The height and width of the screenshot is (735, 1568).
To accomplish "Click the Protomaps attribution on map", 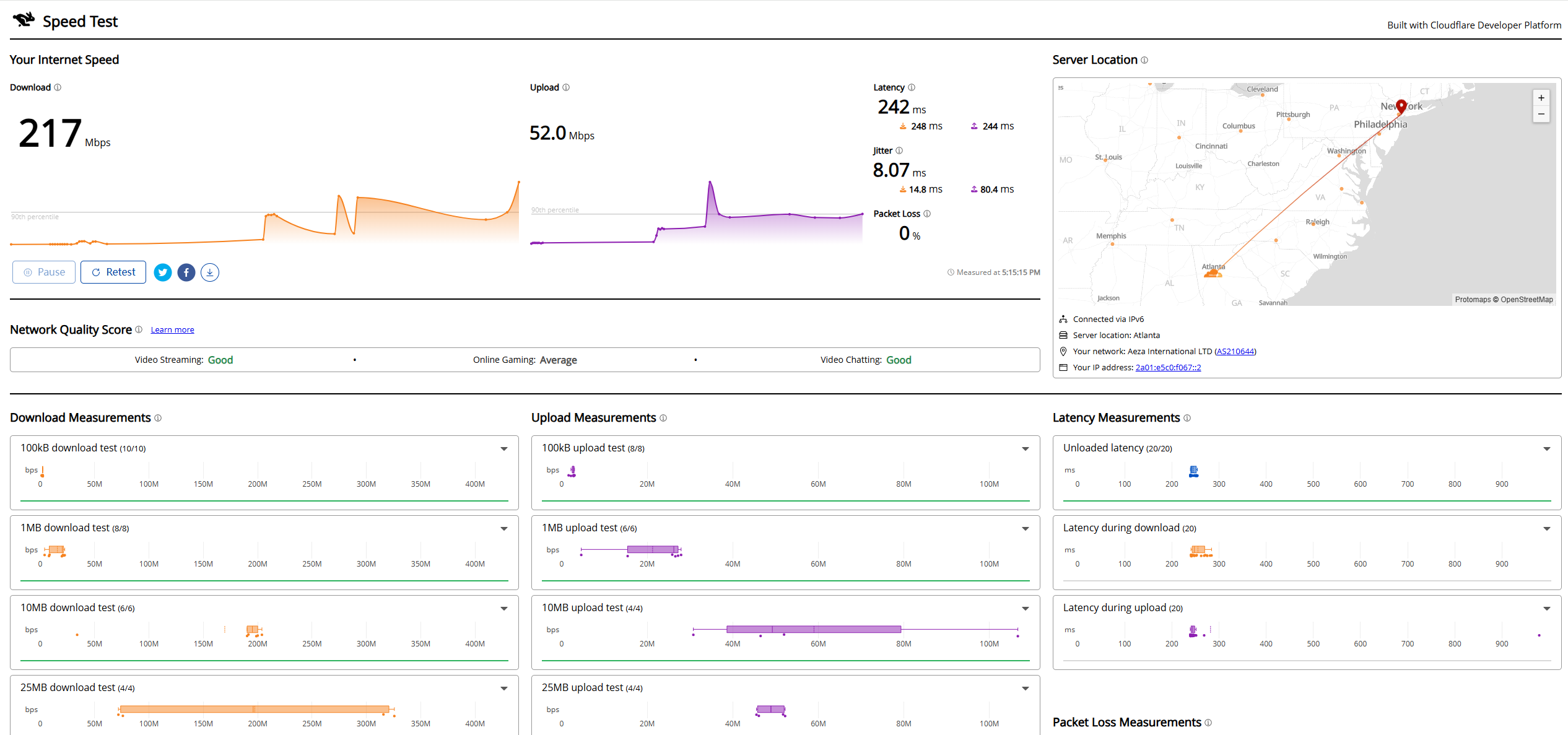I will point(1473,300).
